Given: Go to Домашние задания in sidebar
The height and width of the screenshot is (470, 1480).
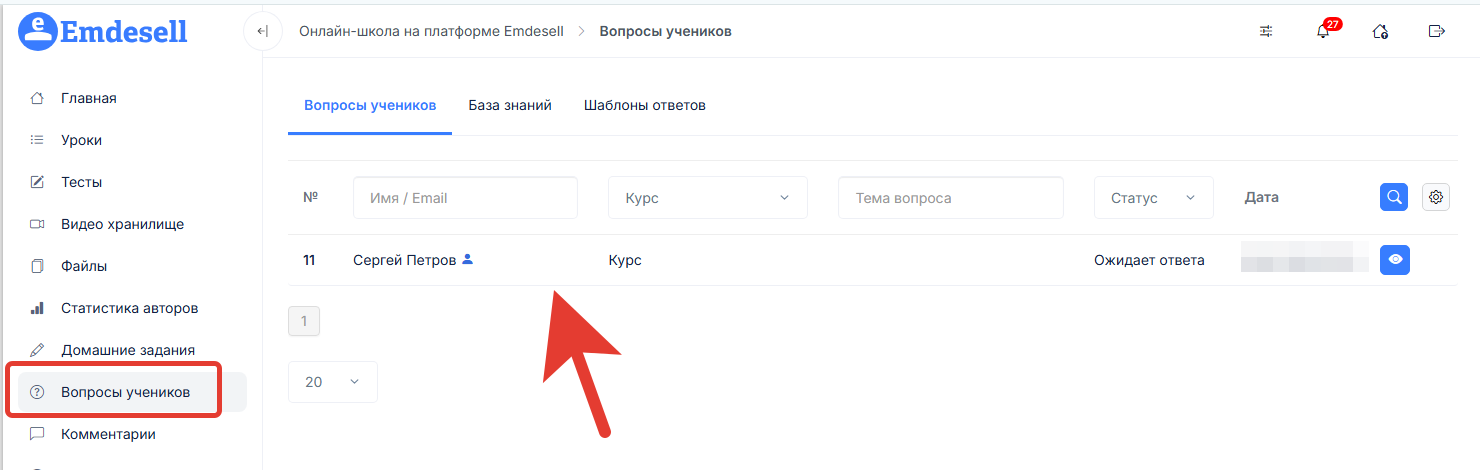Looking at the screenshot, I should click(127, 350).
